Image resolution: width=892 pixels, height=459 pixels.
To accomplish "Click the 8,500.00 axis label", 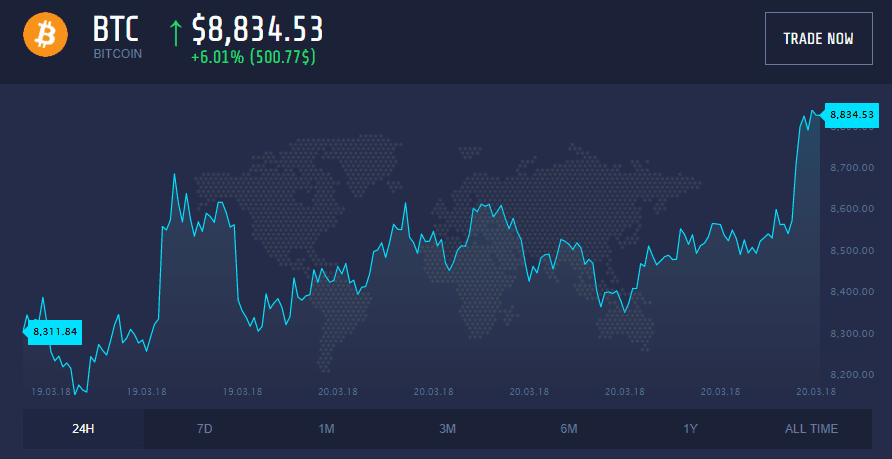I will coord(852,250).
